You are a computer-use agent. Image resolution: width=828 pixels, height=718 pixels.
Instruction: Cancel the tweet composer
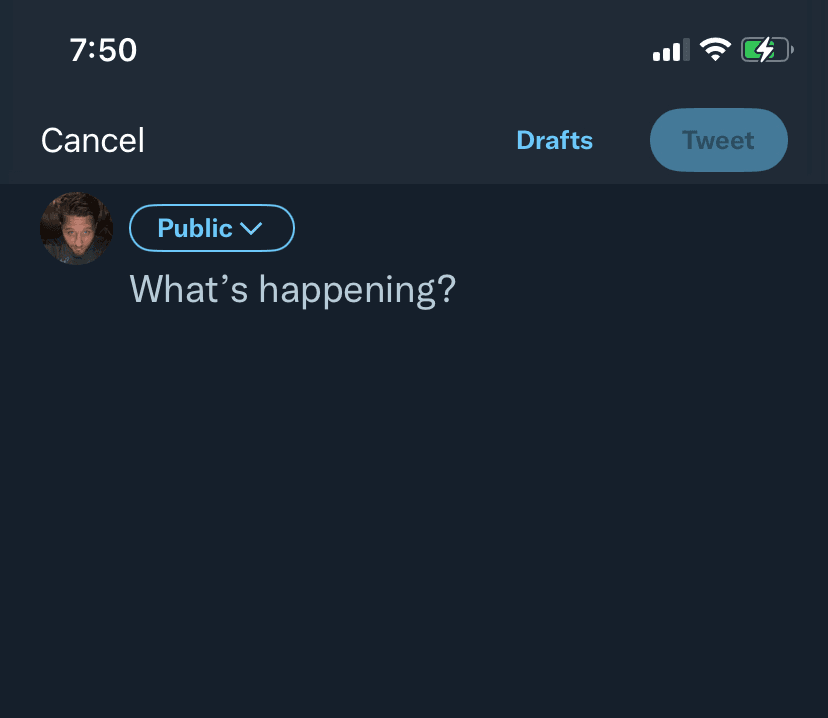pos(93,140)
